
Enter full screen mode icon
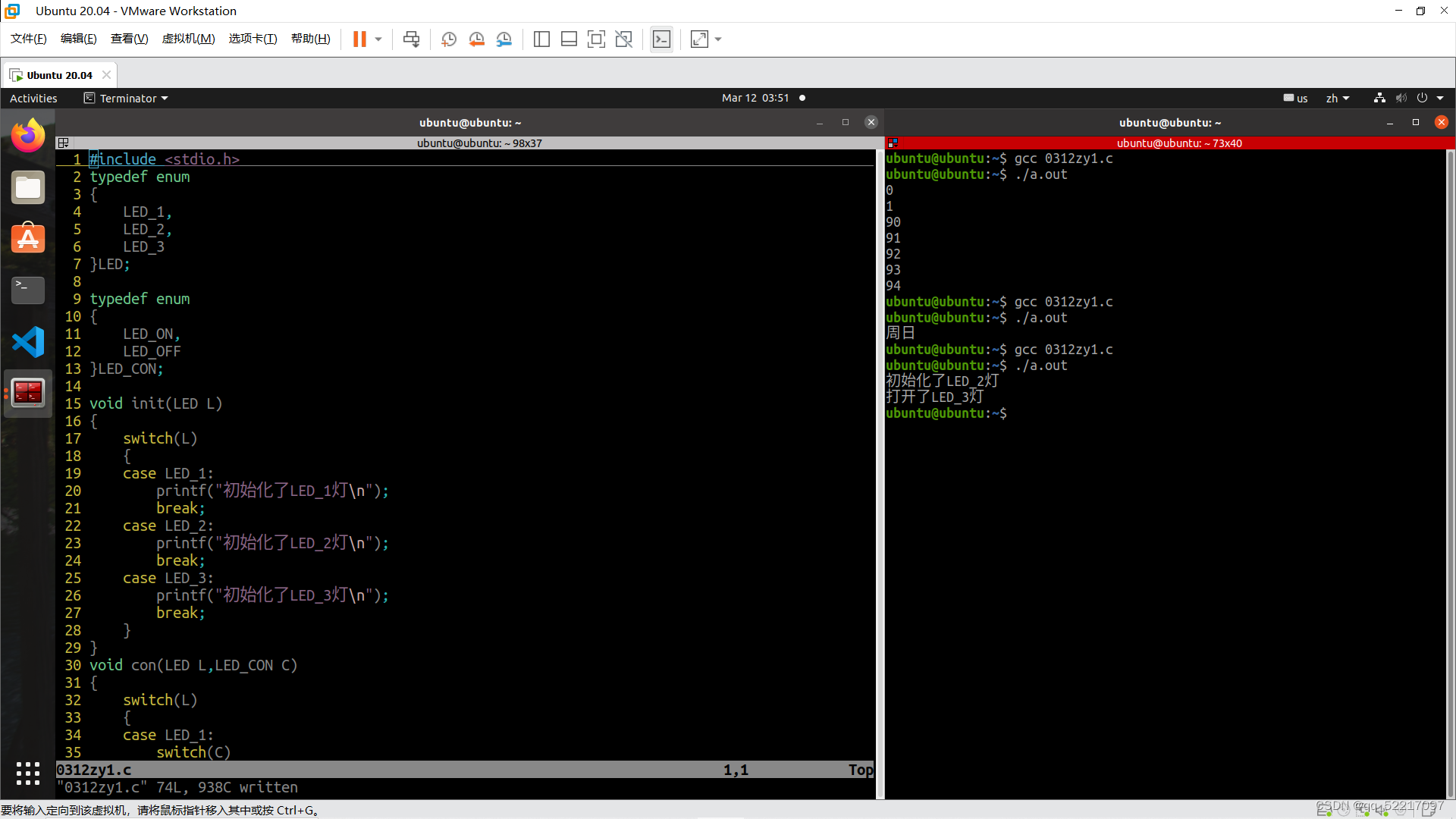[x=596, y=39]
